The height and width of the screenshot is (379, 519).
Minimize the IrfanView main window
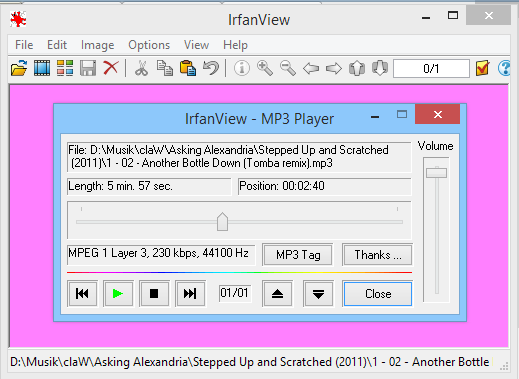(x=426, y=18)
